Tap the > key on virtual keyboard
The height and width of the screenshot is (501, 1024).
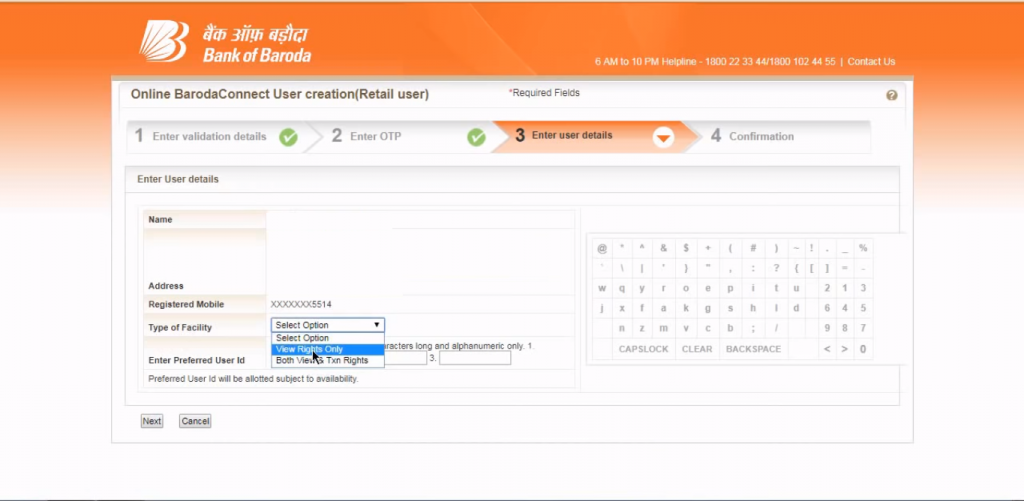tap(844, 349)
